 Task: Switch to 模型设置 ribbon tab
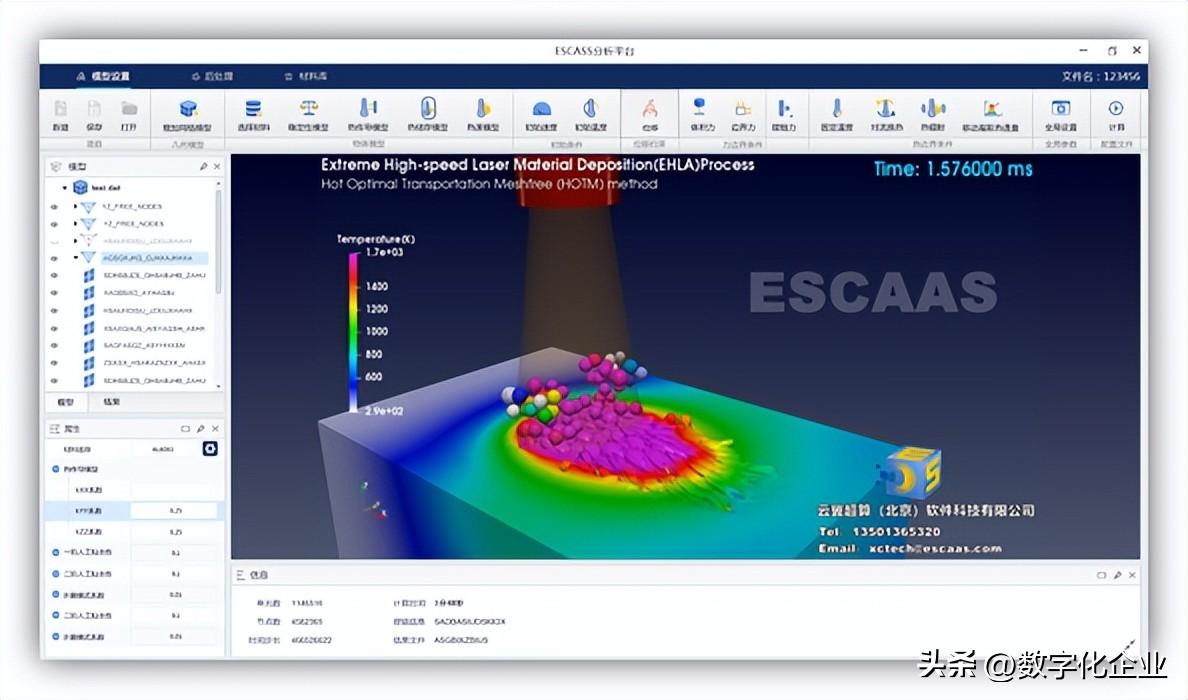[103, 76]
